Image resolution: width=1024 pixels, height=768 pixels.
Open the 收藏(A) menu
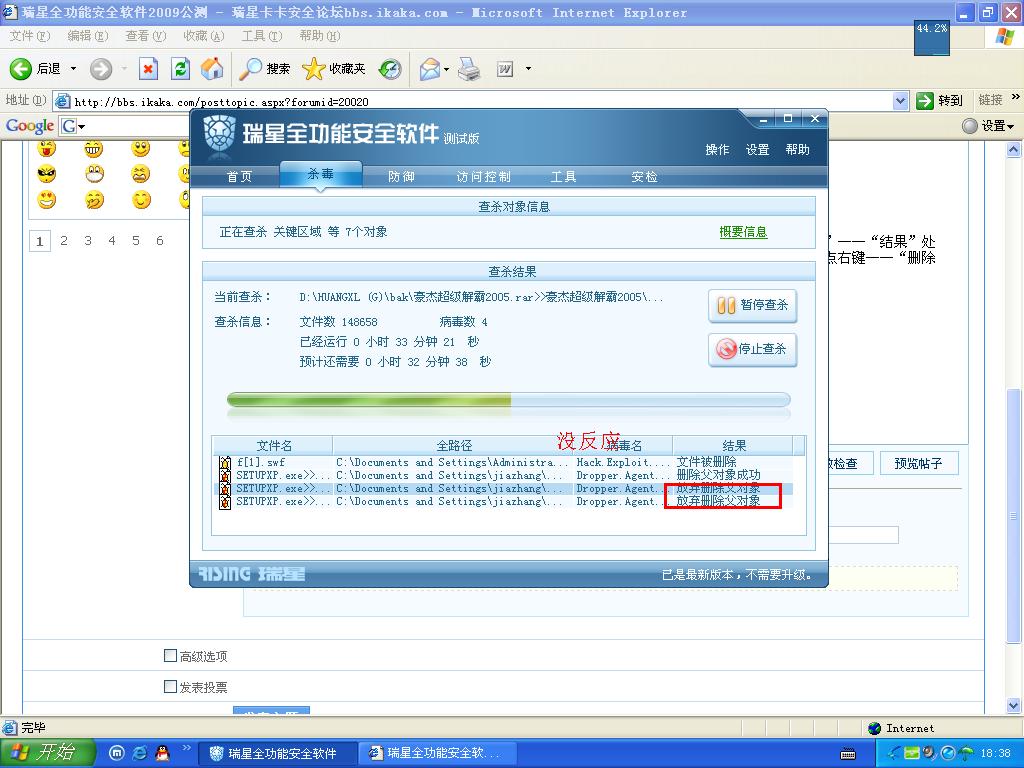pyautogui.click(x=204, y=36)
